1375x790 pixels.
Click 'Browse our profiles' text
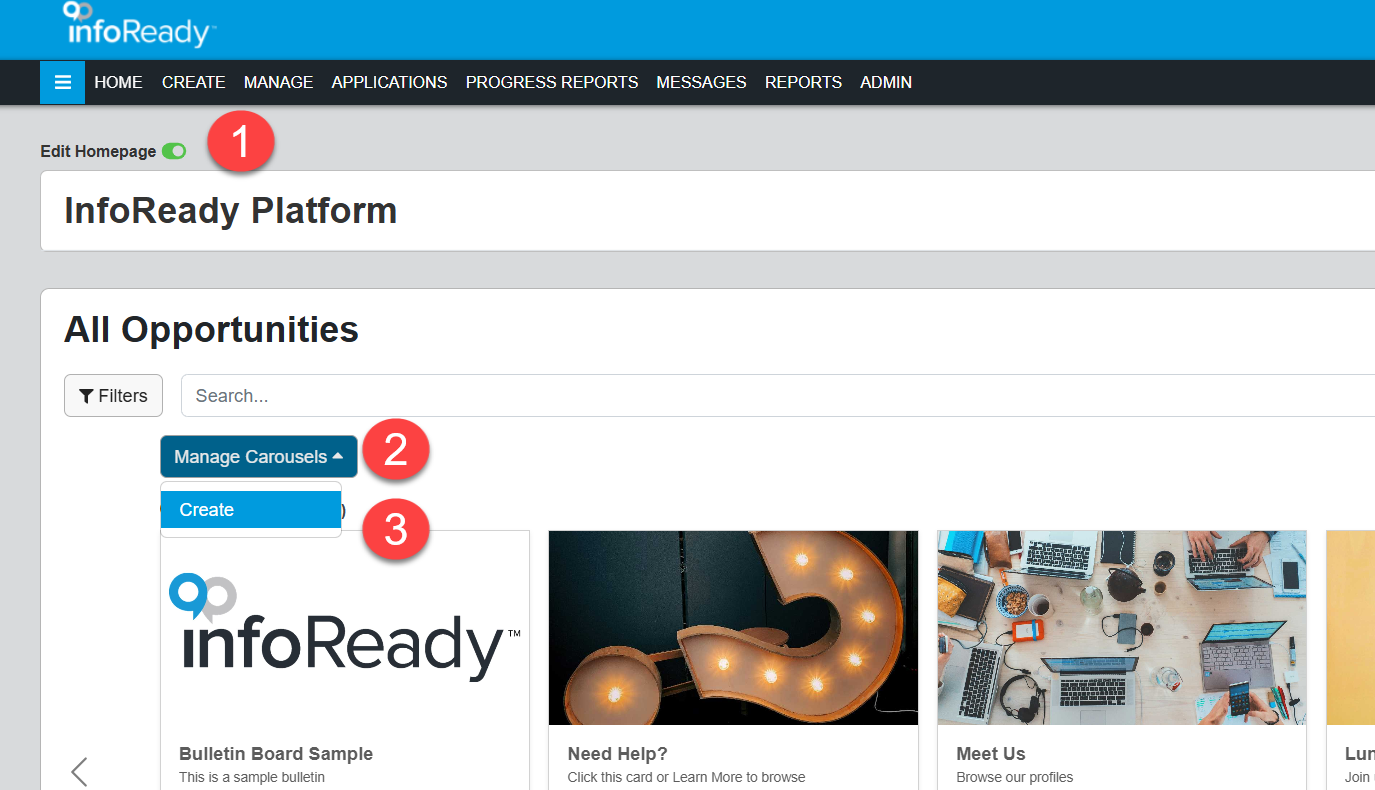click(1015, 777)
